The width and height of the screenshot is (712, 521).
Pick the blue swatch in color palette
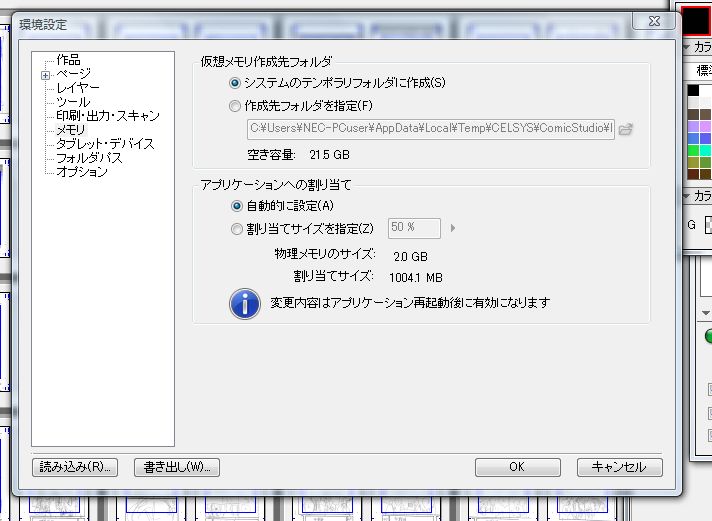click(x=693, y=138)
